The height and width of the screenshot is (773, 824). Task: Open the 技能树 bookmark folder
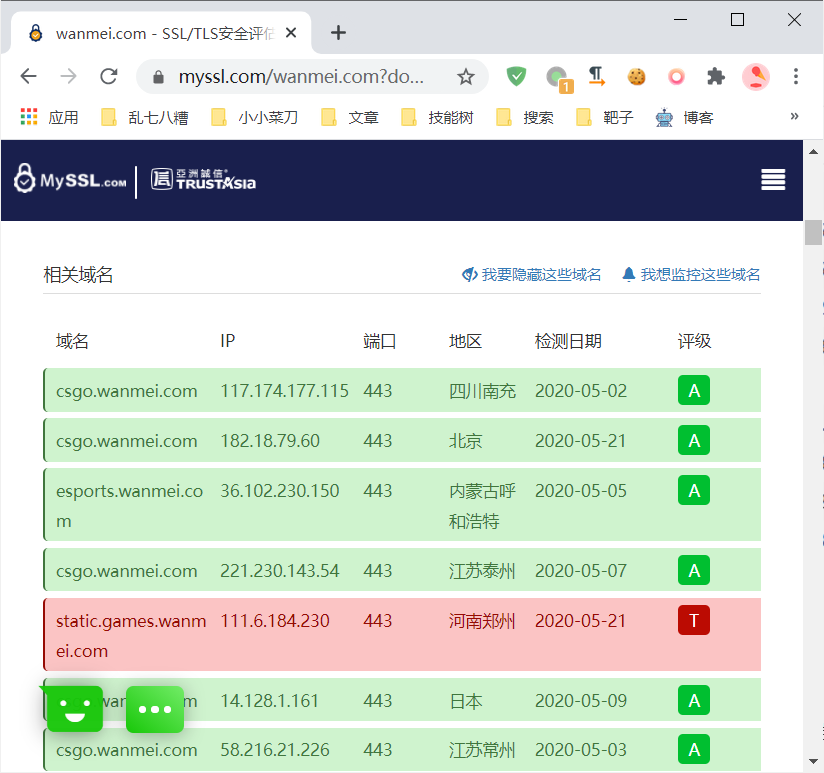click(437, 117)
